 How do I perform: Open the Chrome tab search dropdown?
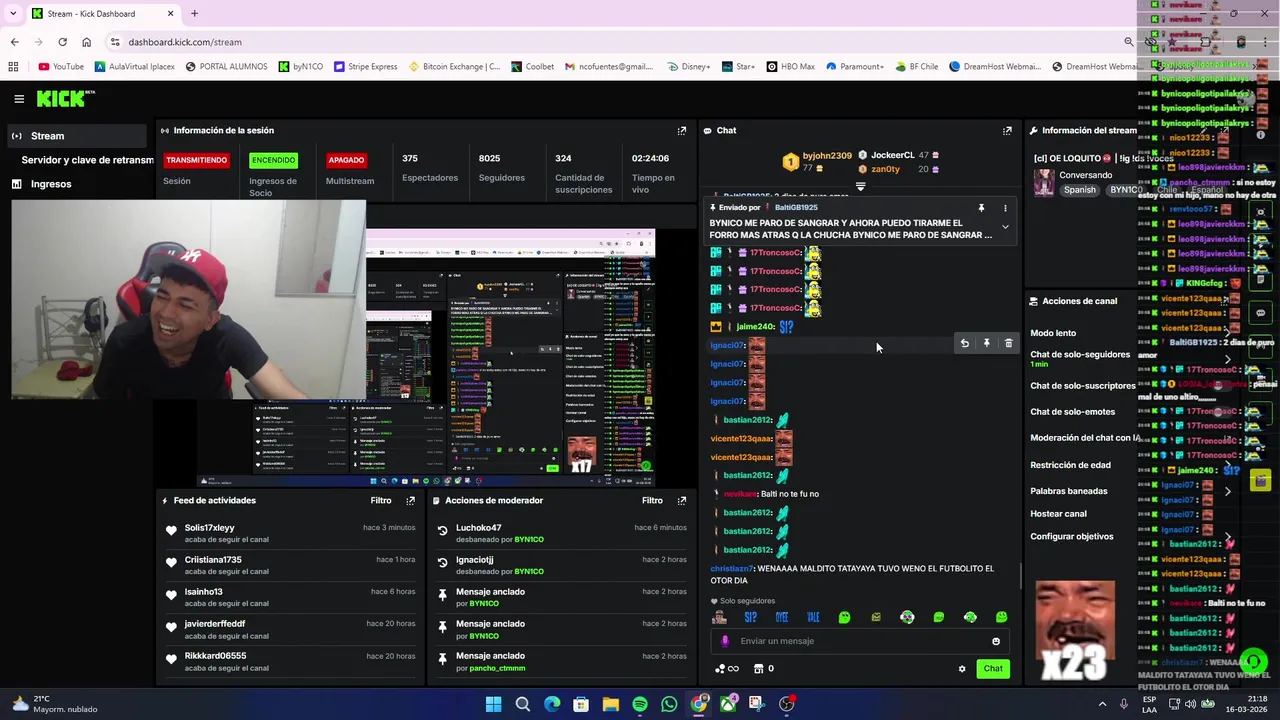(13, 14)
